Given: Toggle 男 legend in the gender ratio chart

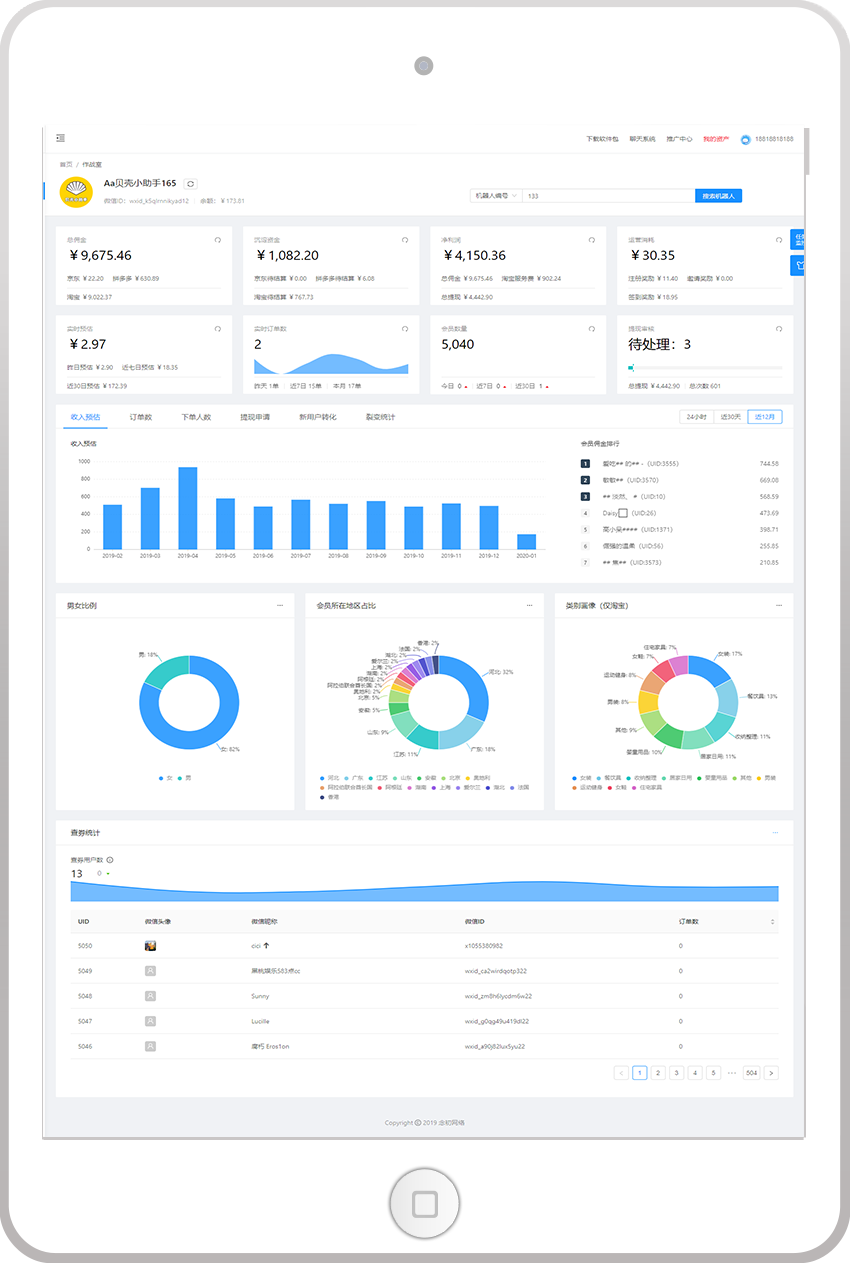Looking at the screenshot, I should pos(184,777).
